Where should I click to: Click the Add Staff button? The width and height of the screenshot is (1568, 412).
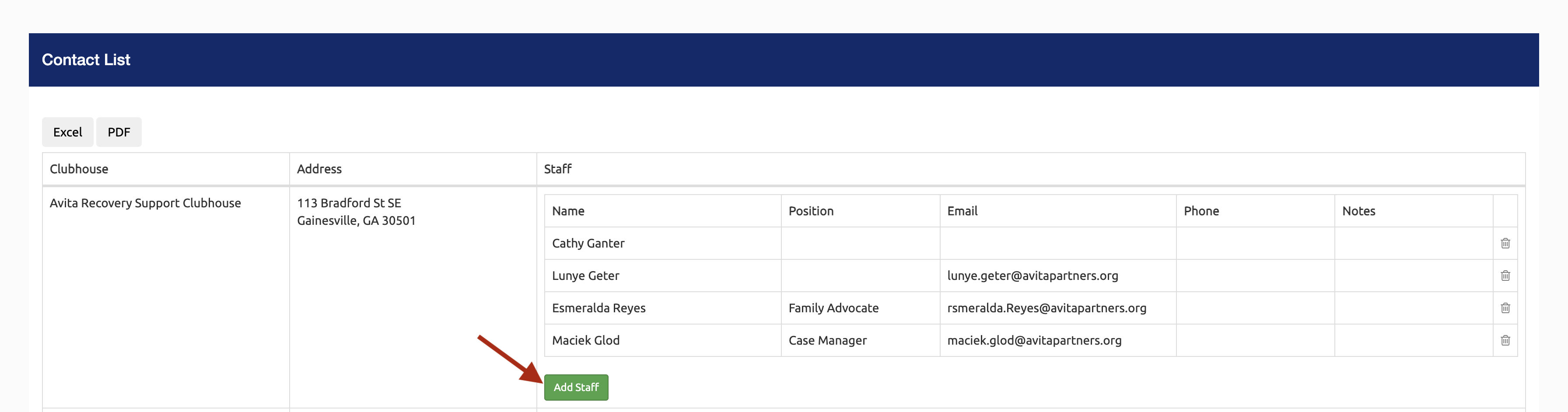coord(576,387)
